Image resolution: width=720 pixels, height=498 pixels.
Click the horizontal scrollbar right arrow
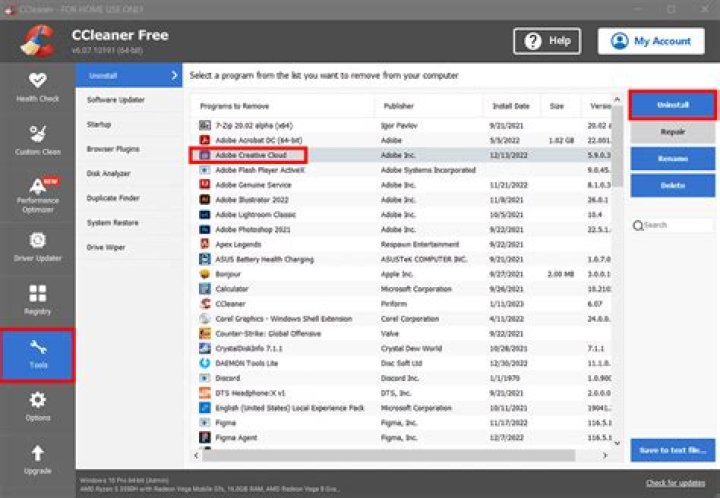tap(605, 455)
